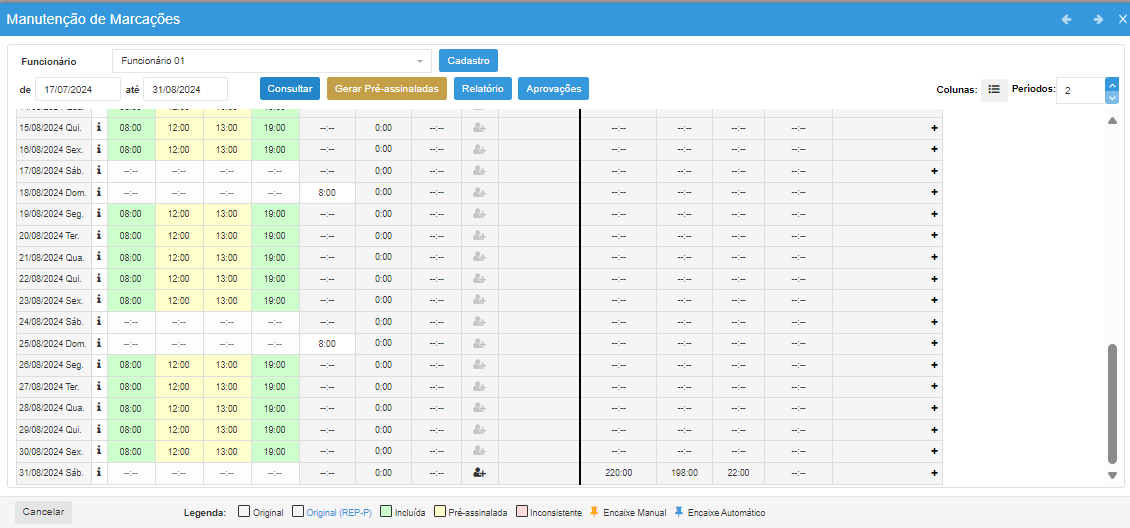Click plus icon on 19/08/2024 row
The width and height of the screenshot is (1130, 528).
tap(934, 214)
